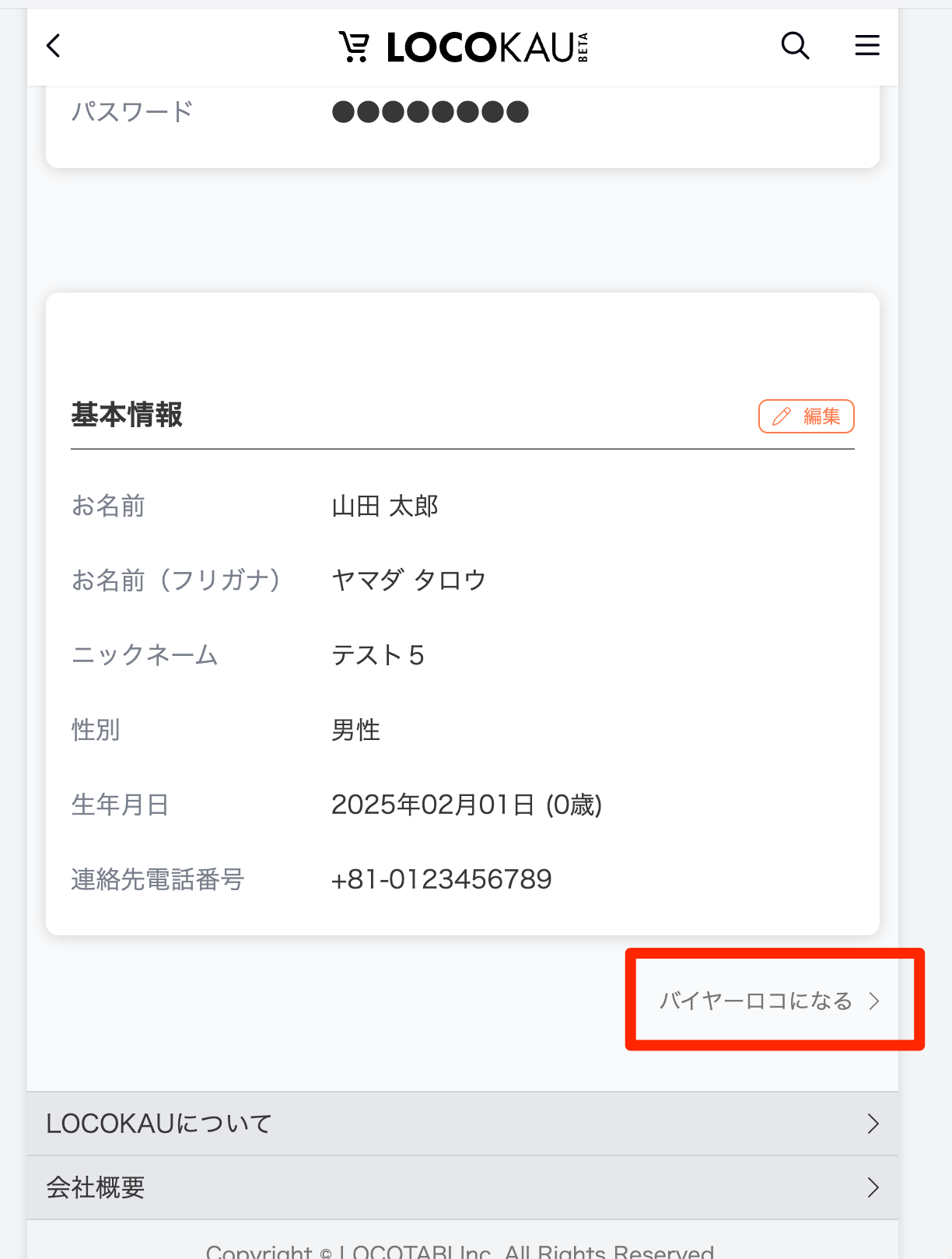The image size is (952, 1259).
Task: Open search with the magnifier icon
Action: [795, 47]
